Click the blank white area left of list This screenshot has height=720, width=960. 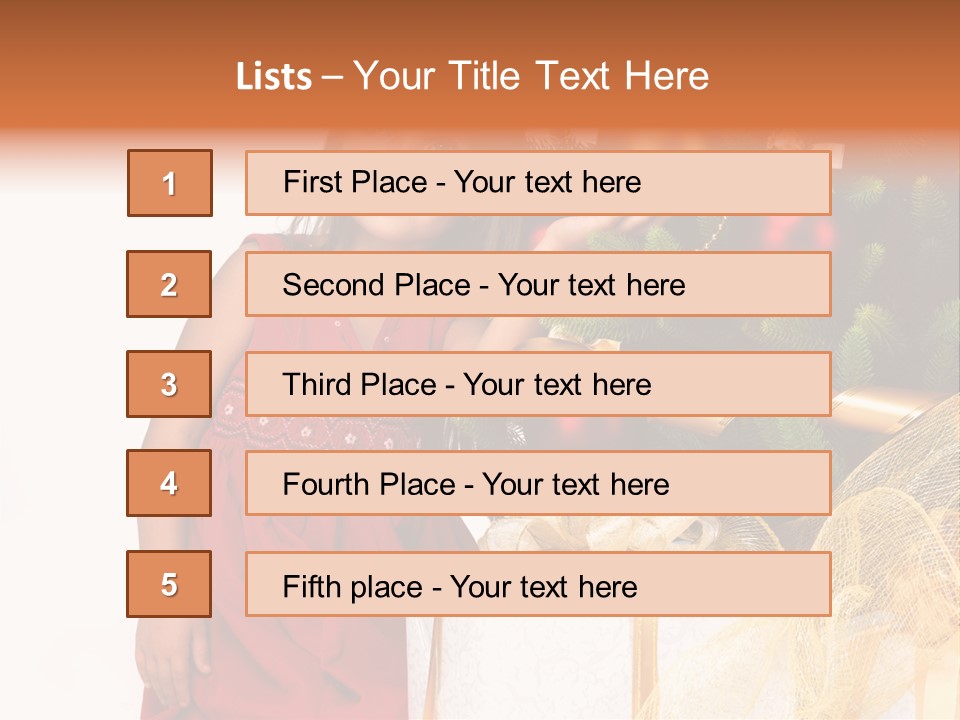60,400
